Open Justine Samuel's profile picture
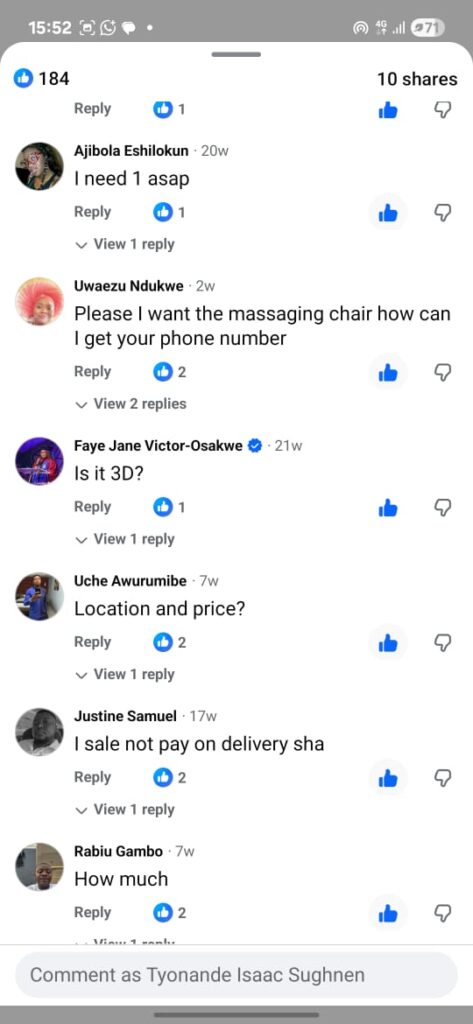Image resolution: width=473 pixels, height=1024 pixels. pos(39,732)
